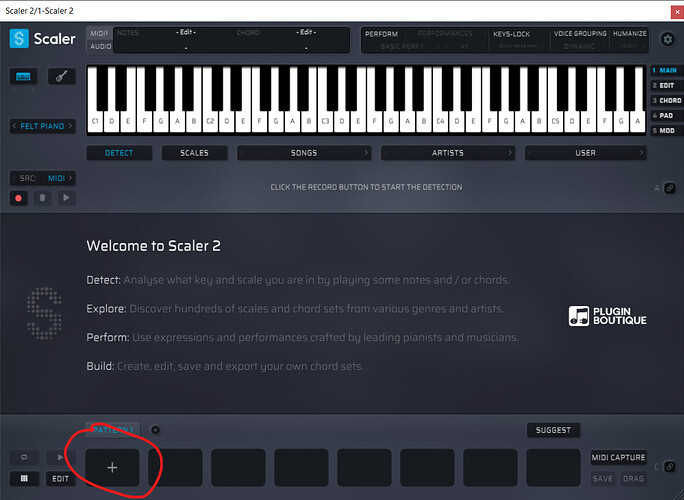Switch to the 3 CHORD tab
This screenshot has width=684, height=500.
pyautogui.click(x=667, y=100)
